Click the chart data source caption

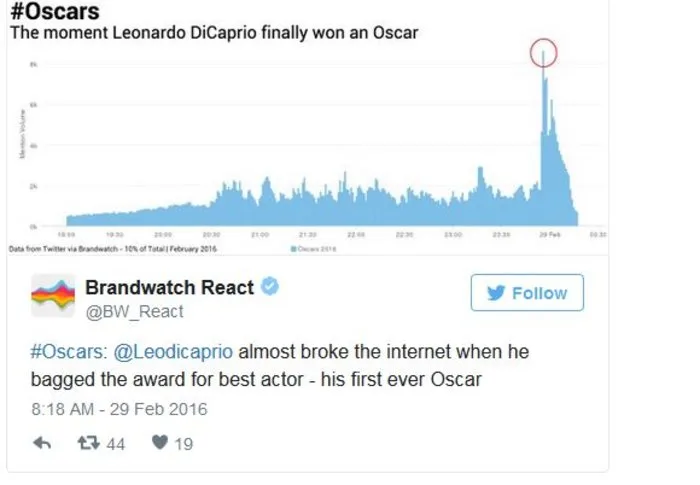pyautogui.click(x=112, y=249)
